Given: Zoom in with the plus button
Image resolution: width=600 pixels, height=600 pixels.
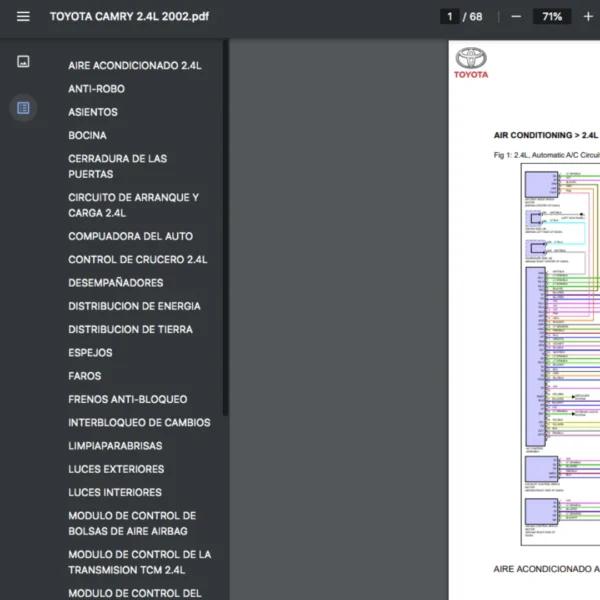Looking at the screenshot, I should pos(587,17).
